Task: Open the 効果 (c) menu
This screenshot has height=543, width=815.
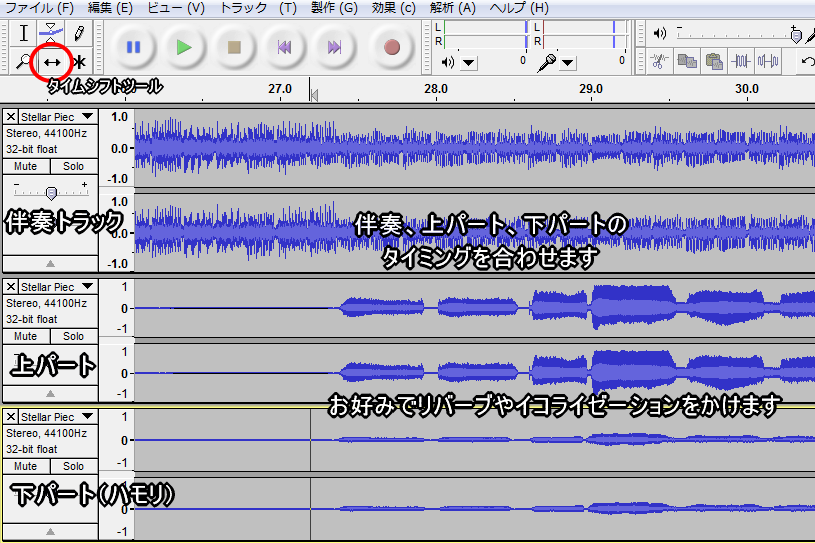Action: coord(393,8)
